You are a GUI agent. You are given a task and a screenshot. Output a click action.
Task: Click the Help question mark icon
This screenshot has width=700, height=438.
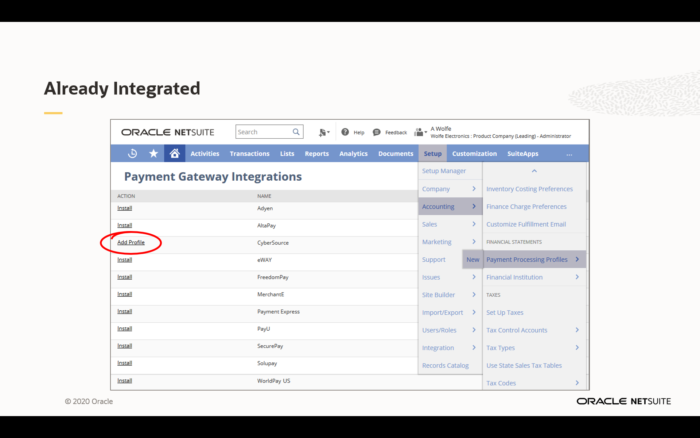pyautogui.click(x=345, y=132)
